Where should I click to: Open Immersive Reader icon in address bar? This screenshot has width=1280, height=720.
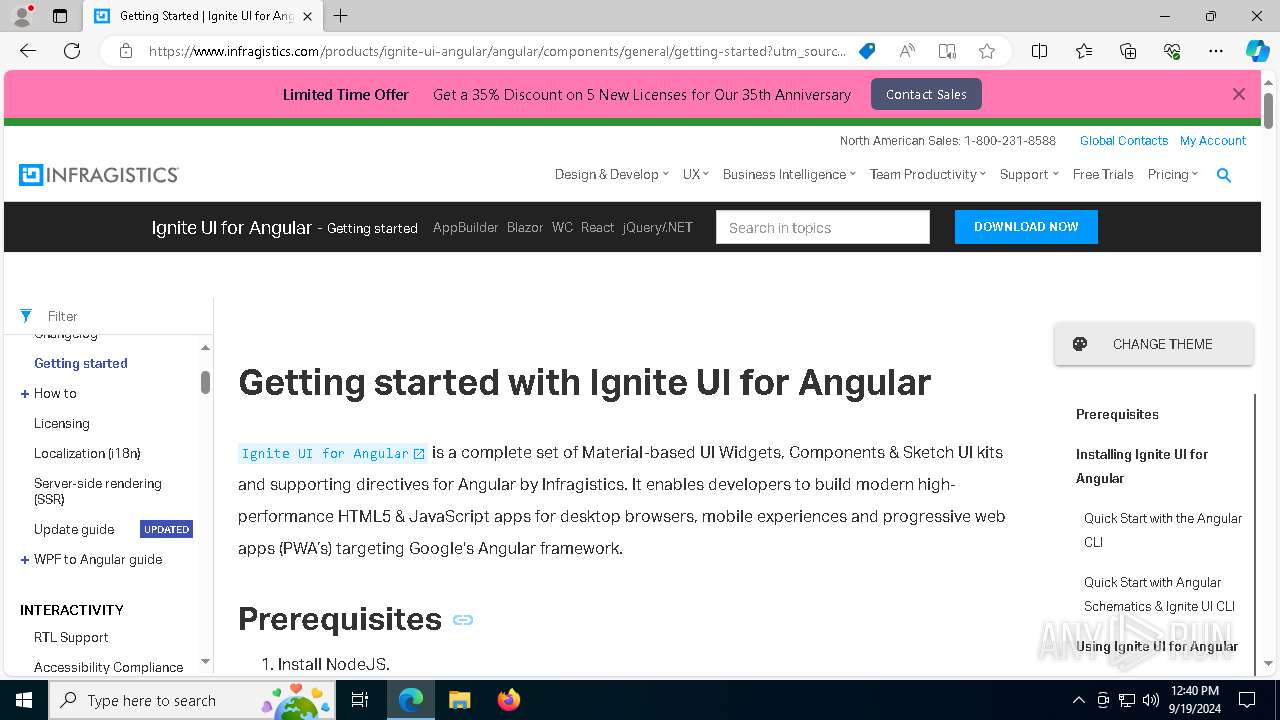pos(947,51)
